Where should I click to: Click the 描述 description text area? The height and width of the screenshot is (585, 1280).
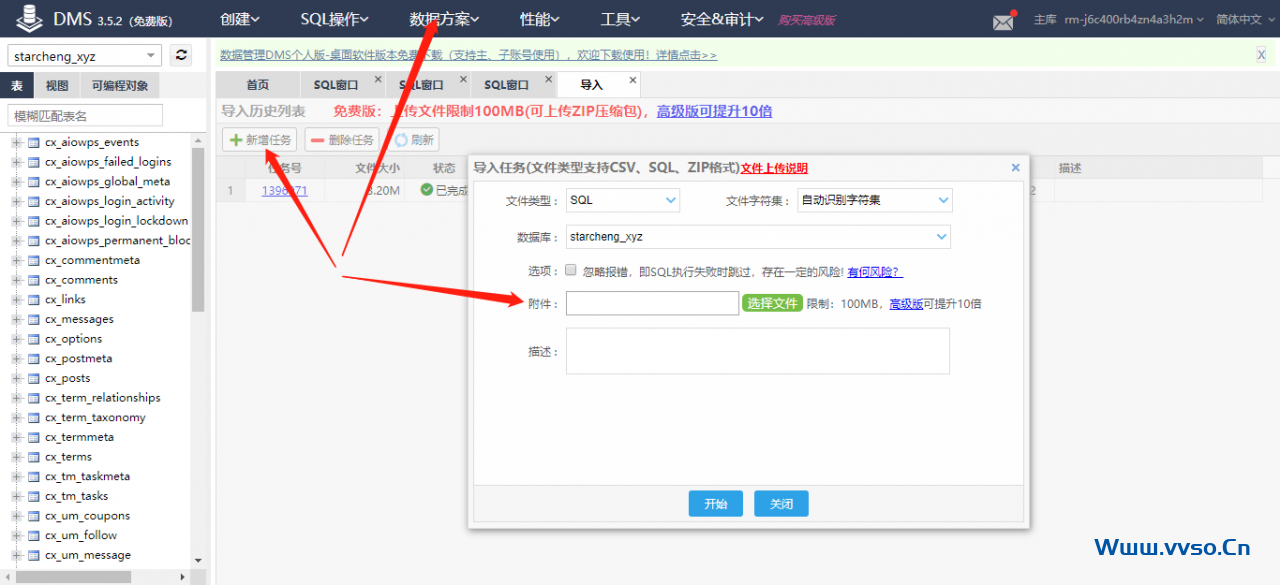point(757,351)
